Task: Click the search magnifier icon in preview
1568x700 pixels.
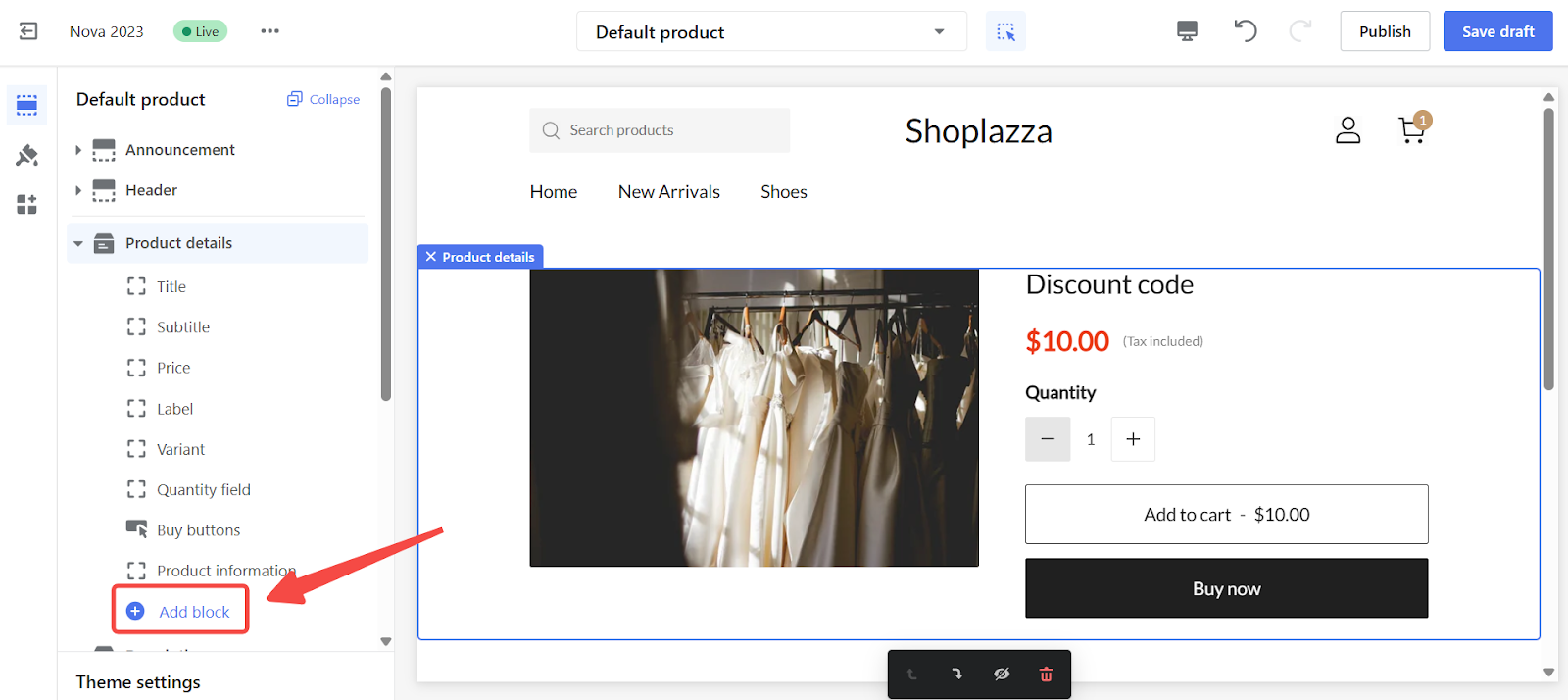Action: click(551, 130)
